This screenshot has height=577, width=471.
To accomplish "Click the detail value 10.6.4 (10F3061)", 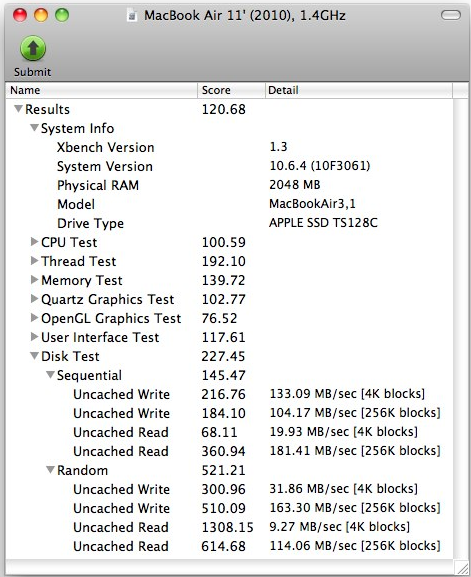I will [x=320, y=166].
